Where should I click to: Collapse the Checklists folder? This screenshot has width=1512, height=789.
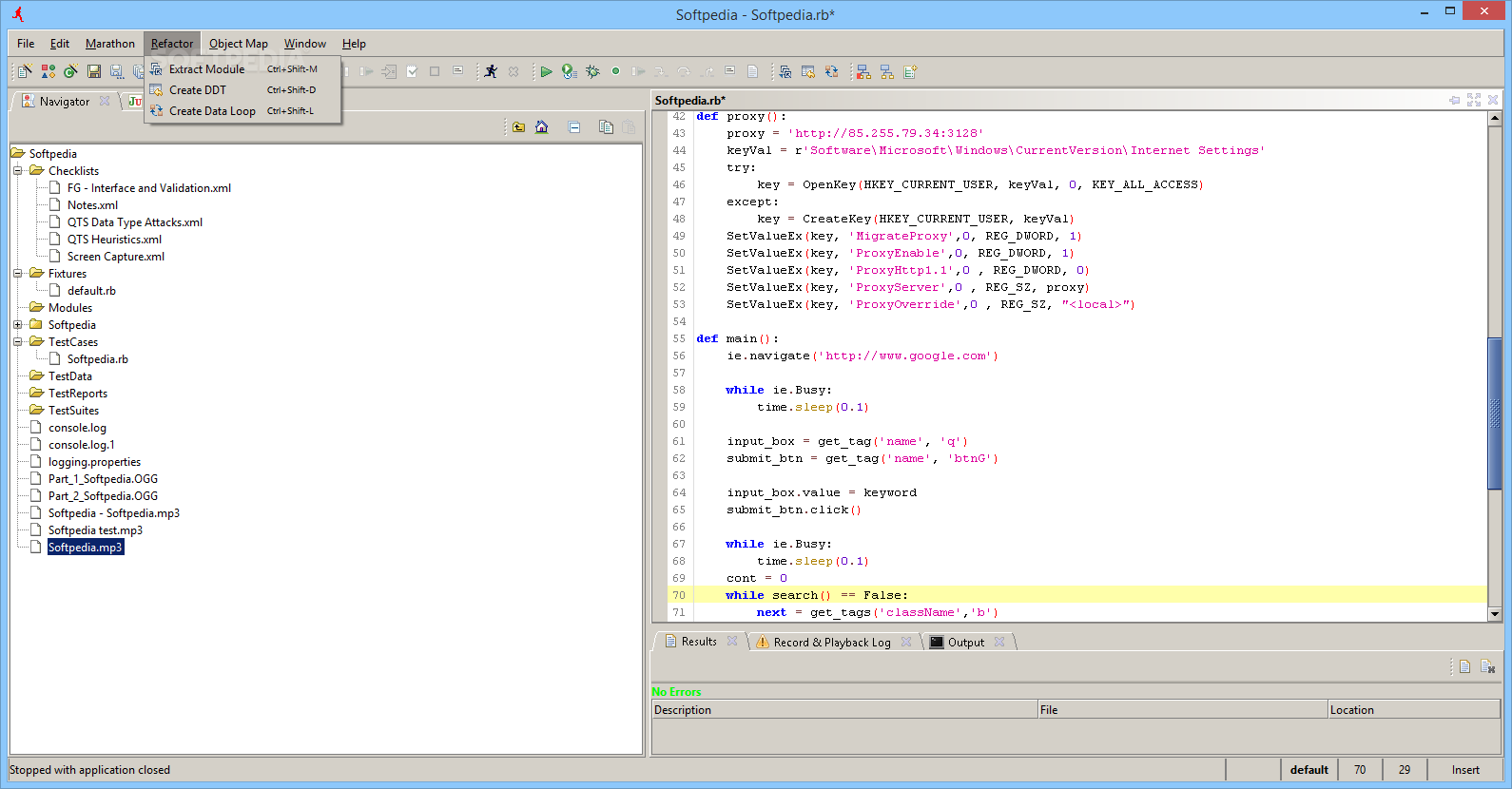pos(17,171)
